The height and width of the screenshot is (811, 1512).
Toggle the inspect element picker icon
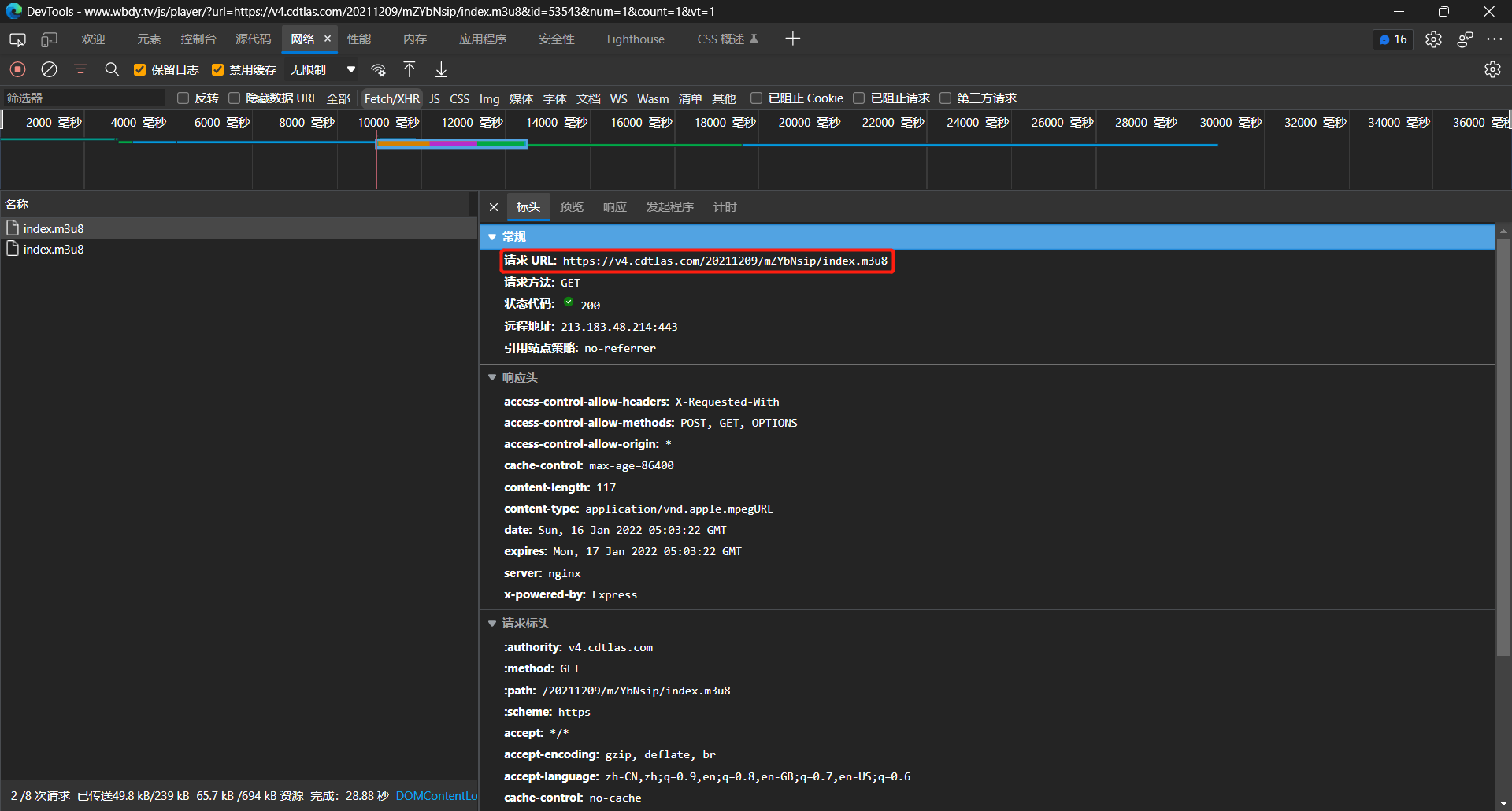pos(17,39)
